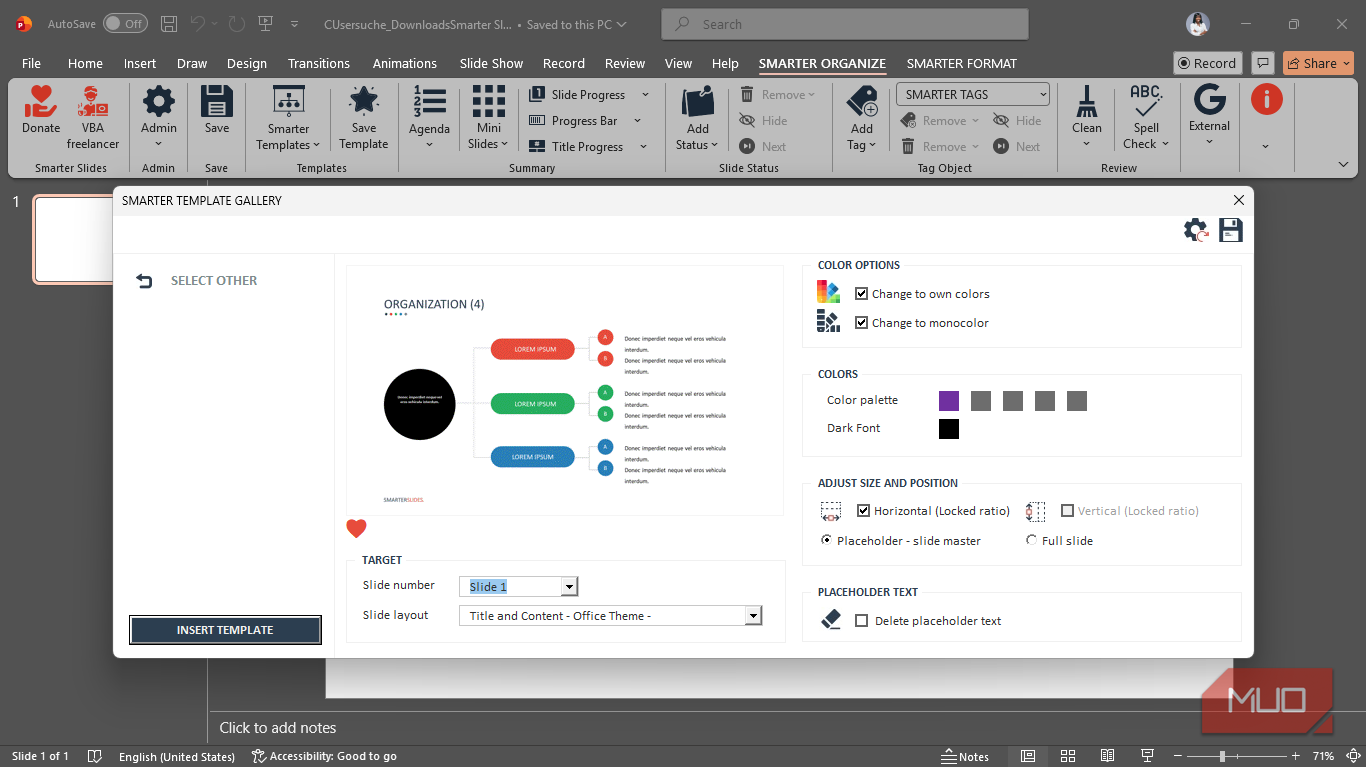Viewport: 1366px width, 768px height.
Task: Pick the purple Color palette swatch
Action: pyautogui.click(x=949, y=401)
